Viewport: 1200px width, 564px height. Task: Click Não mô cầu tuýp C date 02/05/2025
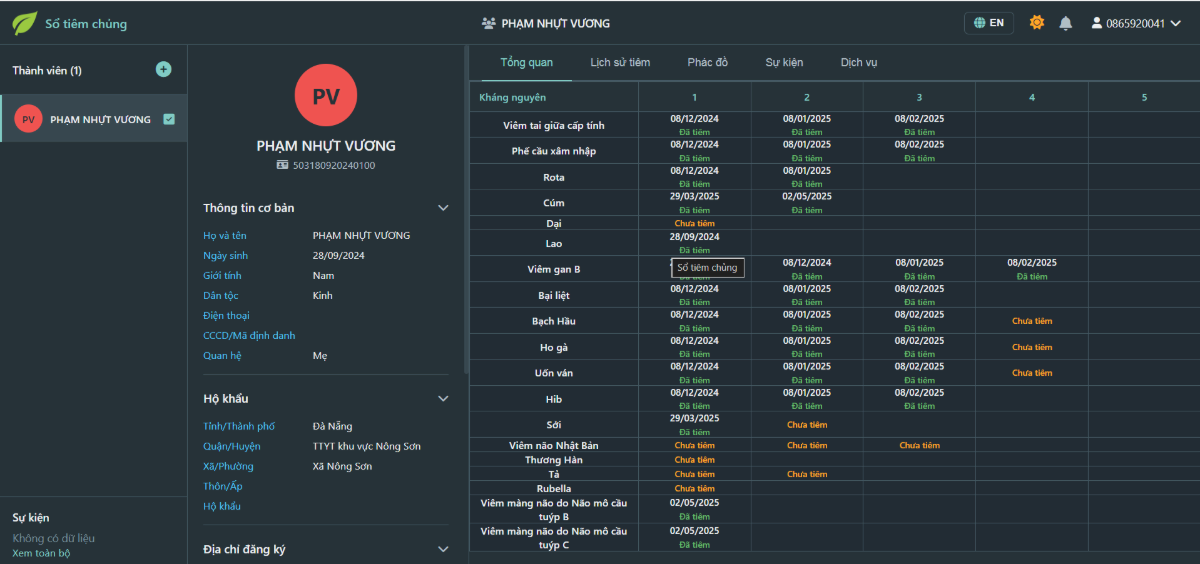click(x=694, y=531)
